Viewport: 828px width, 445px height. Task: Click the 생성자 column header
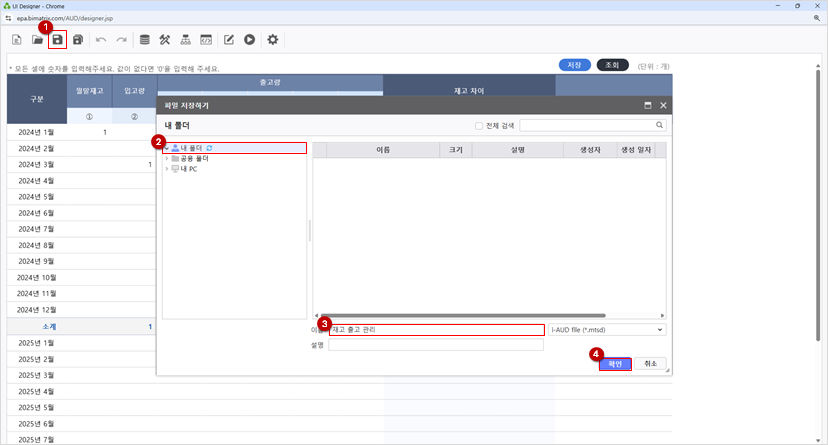(x=579, y=149)
